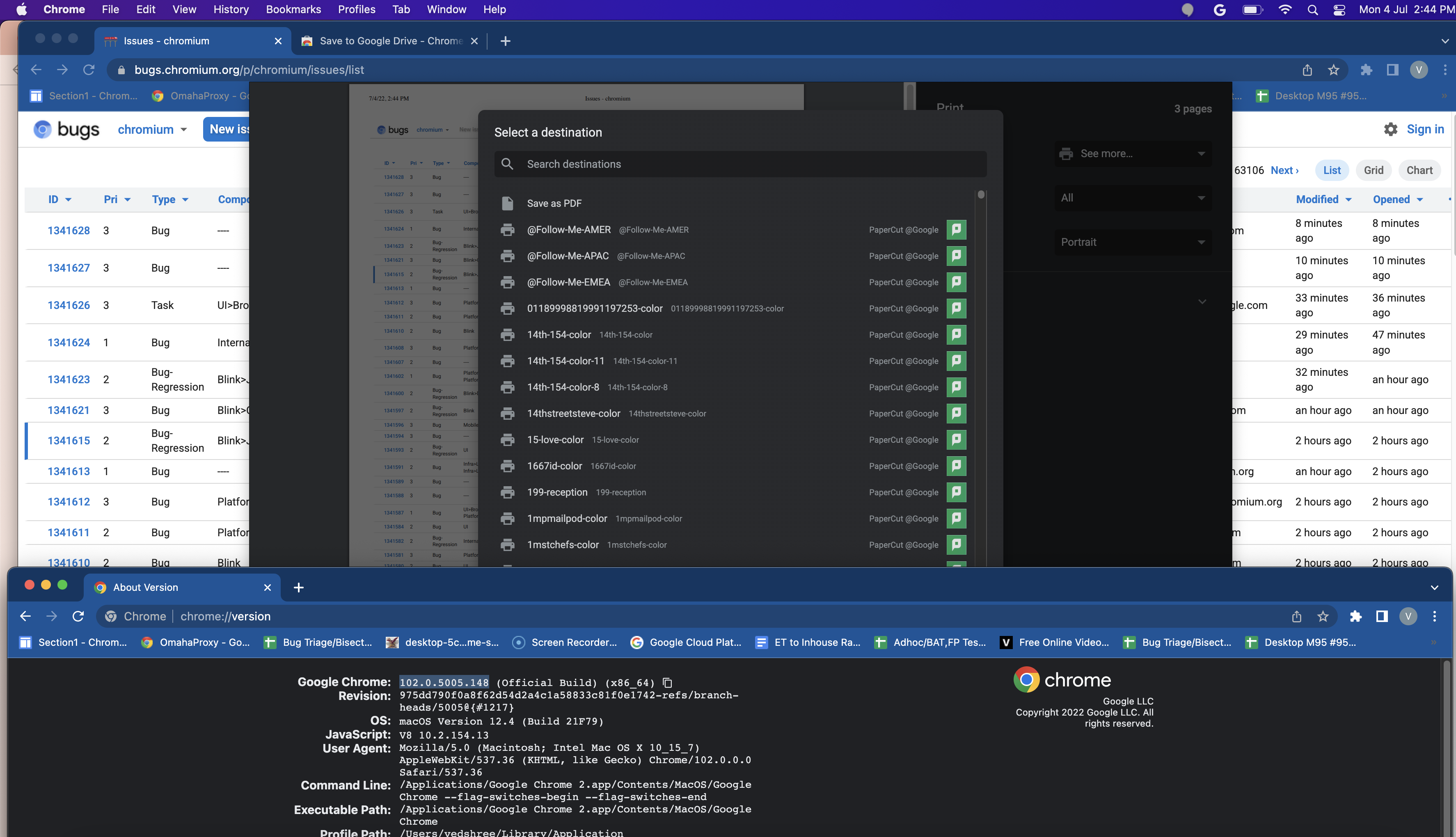Screen dimensions: 1456x837
Task: Click the monorail bugs logo
Action: pyautogui.click(x=66, y=129)
